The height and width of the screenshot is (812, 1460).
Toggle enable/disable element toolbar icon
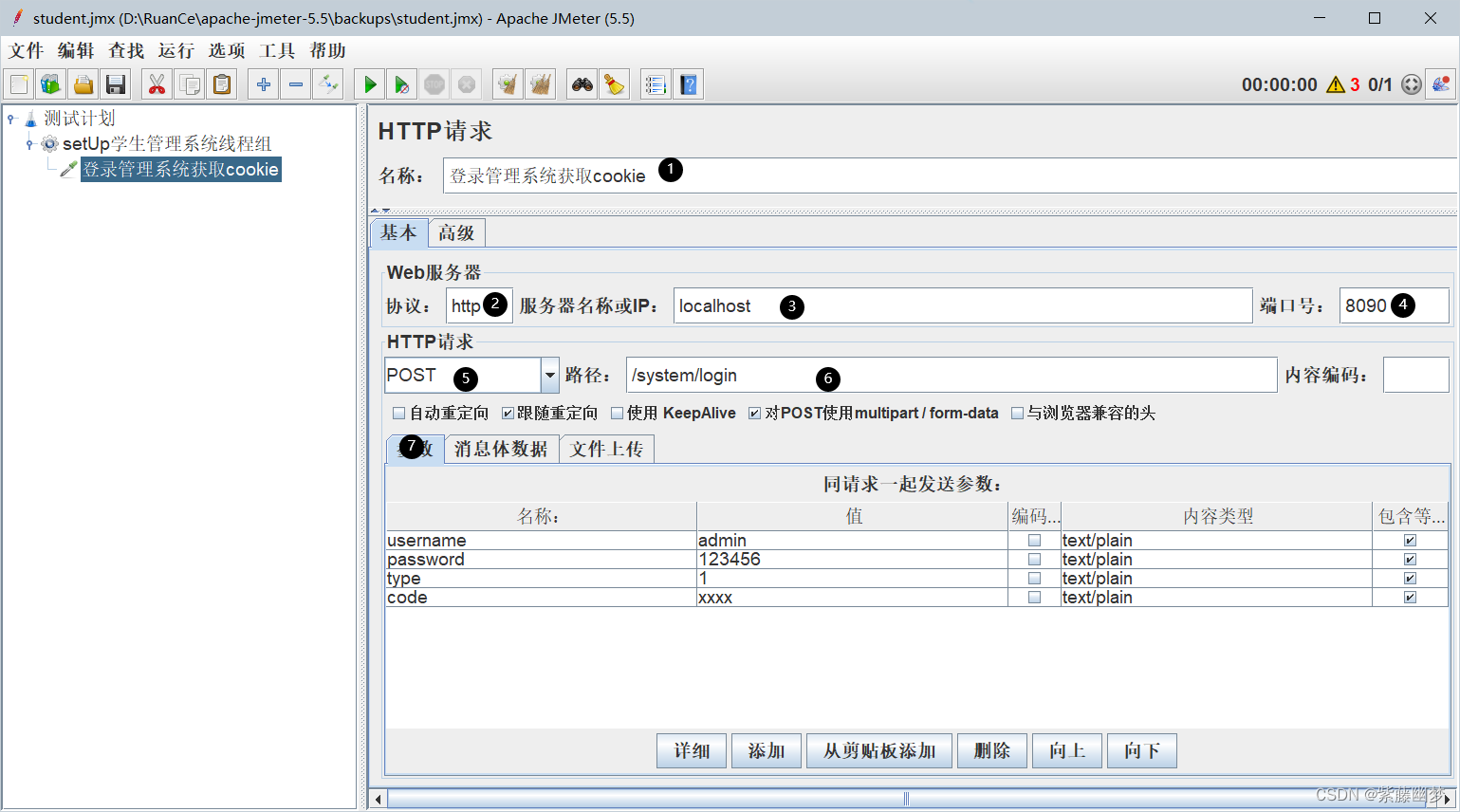(x=328, y=84)
